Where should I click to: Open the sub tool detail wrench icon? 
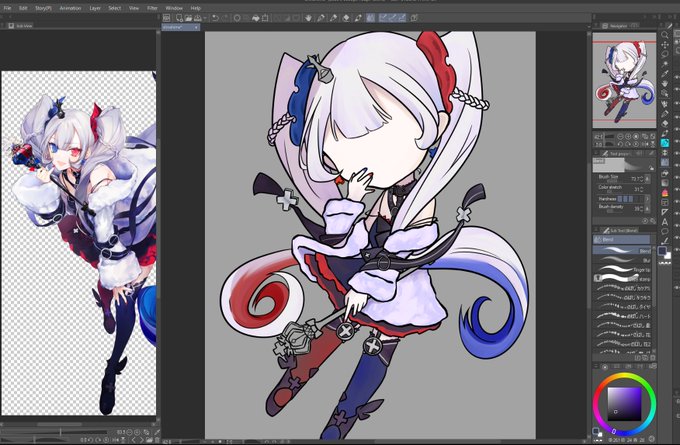[652, 221]
